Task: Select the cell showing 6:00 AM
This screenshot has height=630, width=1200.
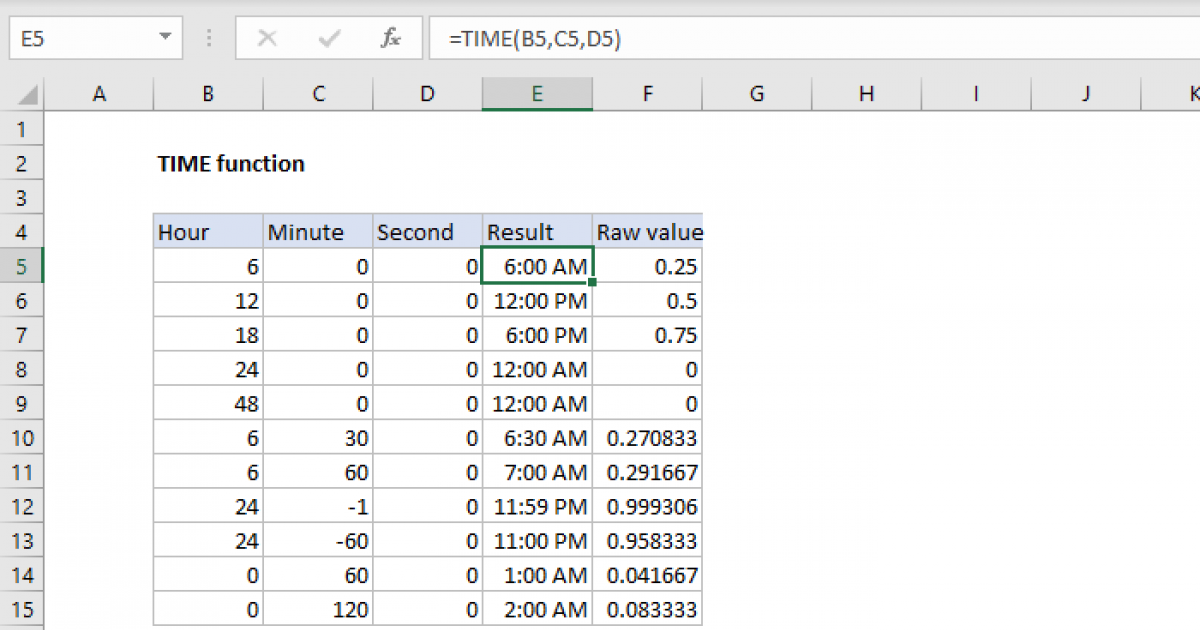Action: 537,266
